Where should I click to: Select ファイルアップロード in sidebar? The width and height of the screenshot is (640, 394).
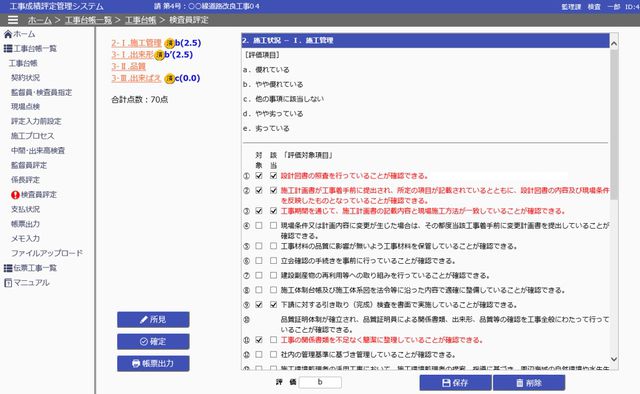coord(47,254)
